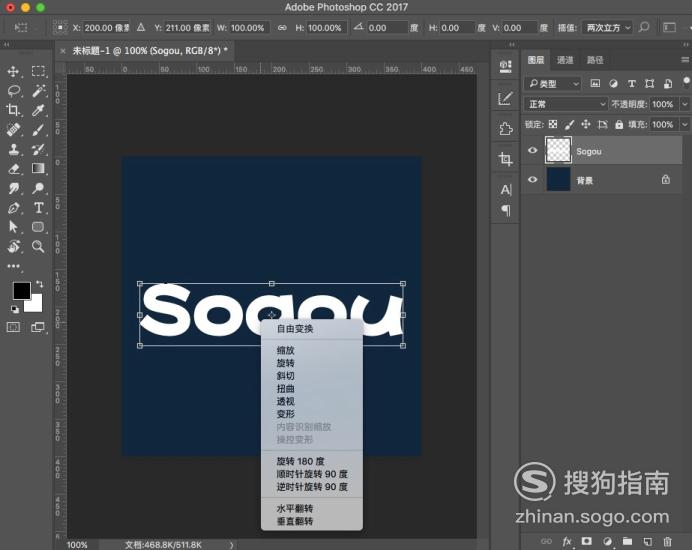
Task: Toggle lock image pixels
Action: [569, 124]
